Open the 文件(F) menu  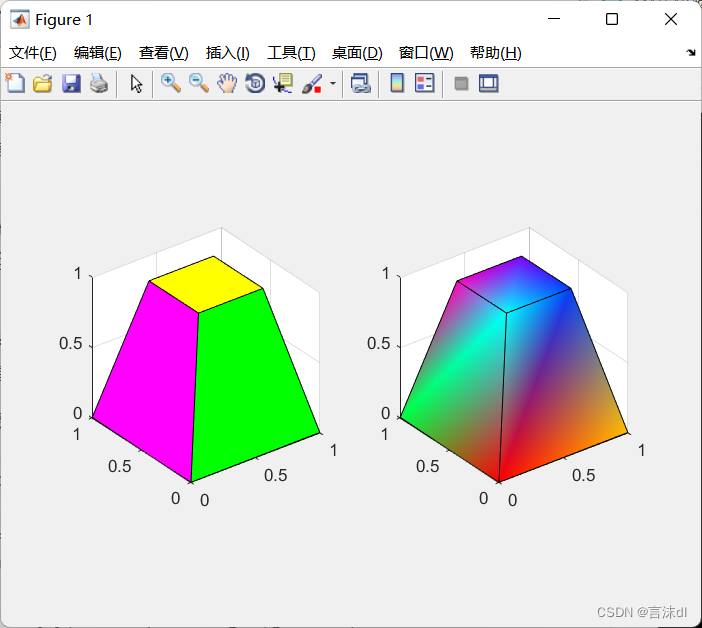pyautogui.click(x=33, y=53)
